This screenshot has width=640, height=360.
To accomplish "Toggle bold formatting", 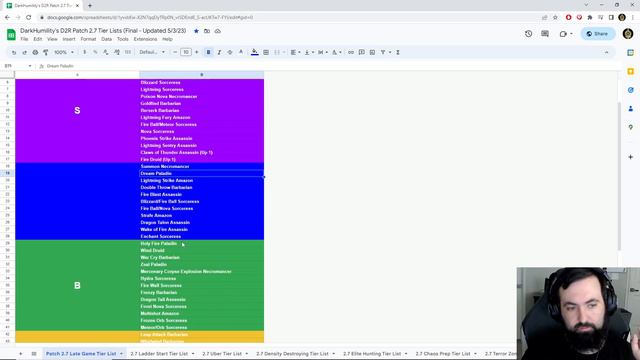I will 209,52.
